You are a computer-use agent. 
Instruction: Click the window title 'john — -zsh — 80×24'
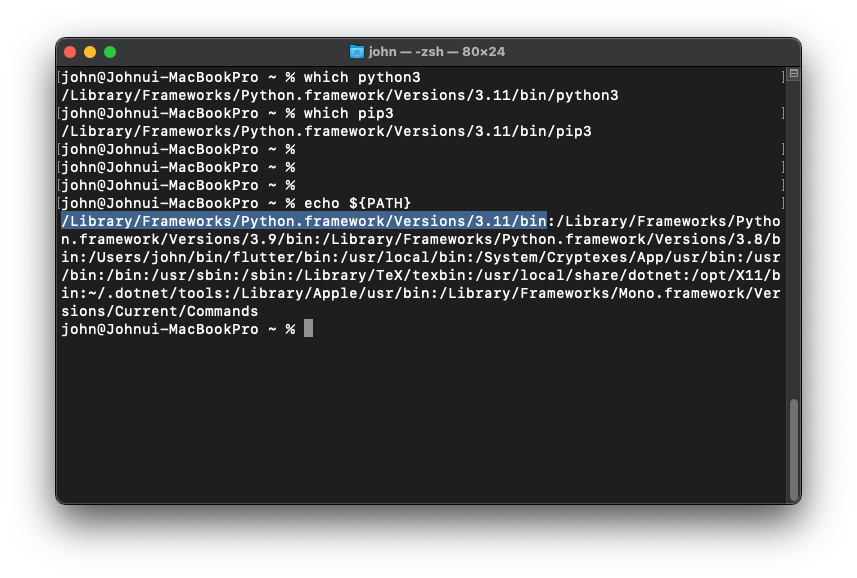point(437,52)
